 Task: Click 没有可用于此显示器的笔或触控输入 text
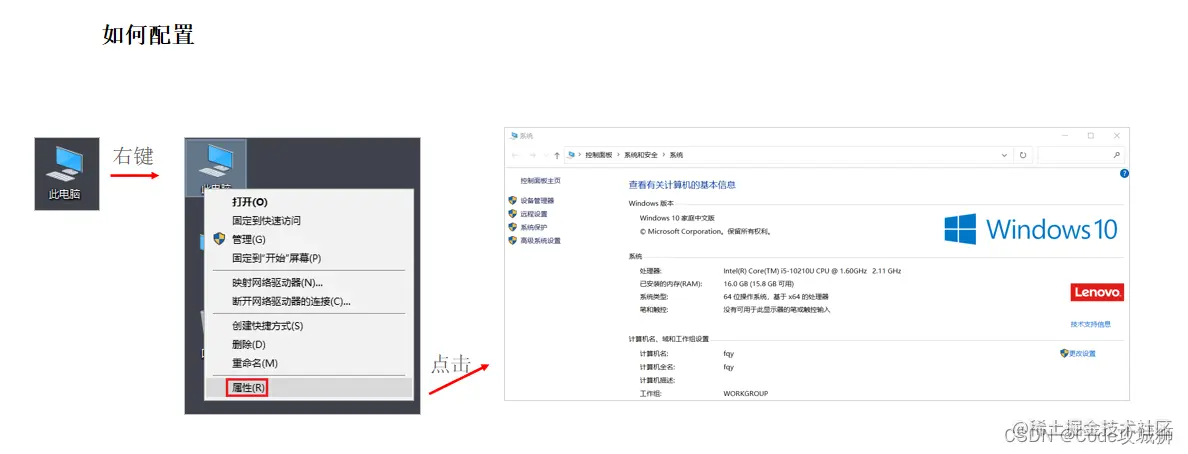(x=777, y=309)
